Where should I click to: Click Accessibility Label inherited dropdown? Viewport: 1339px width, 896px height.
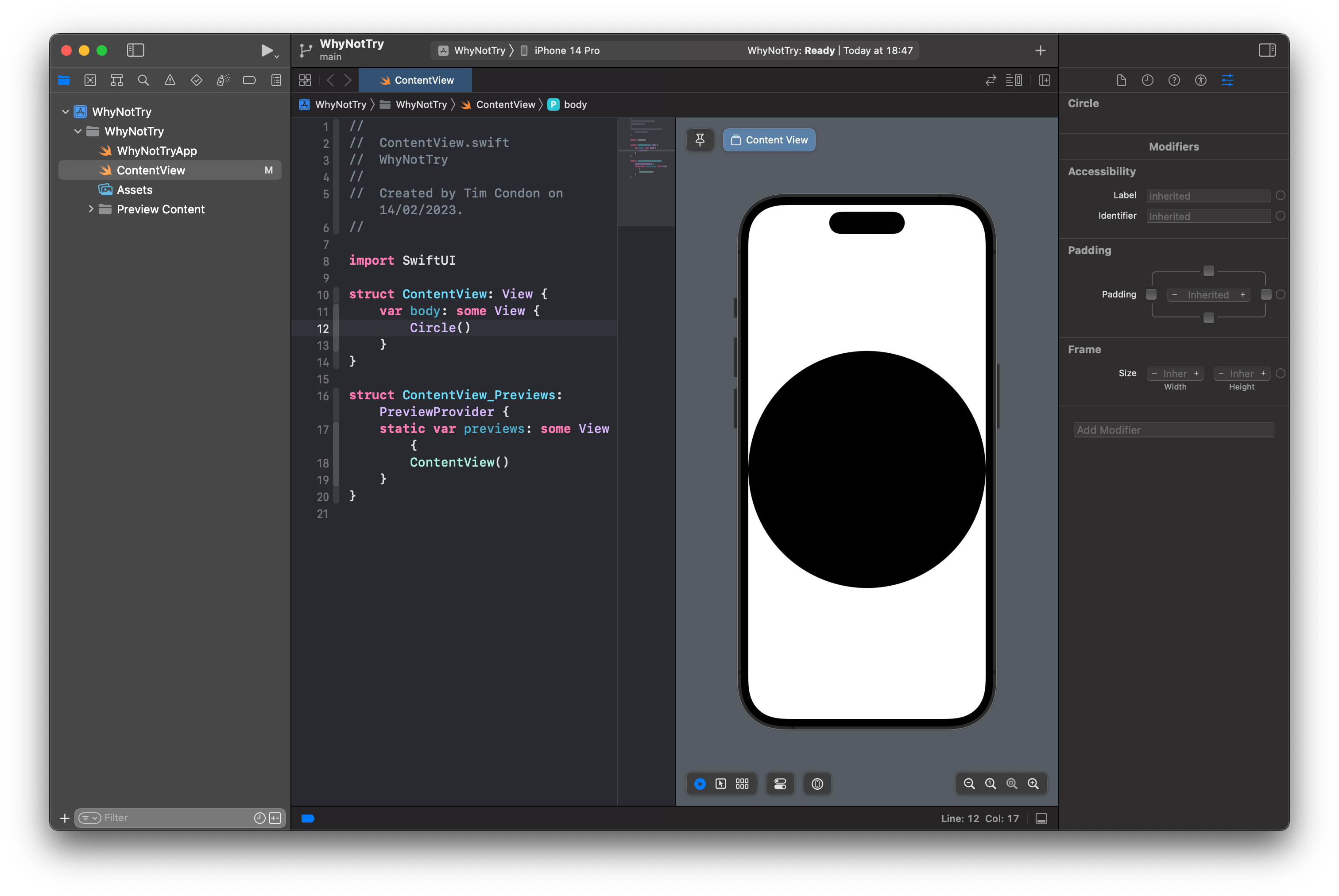click(x=1208, y=195)
